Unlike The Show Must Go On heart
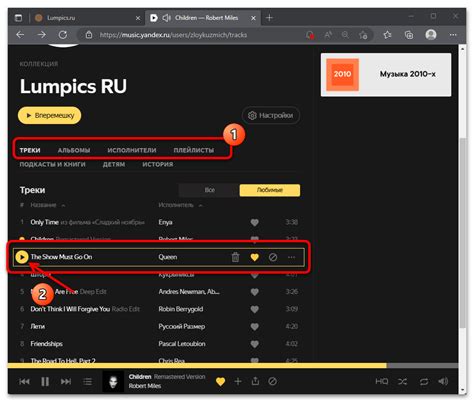This screenshot has height=402, width=474. point(254,257)
